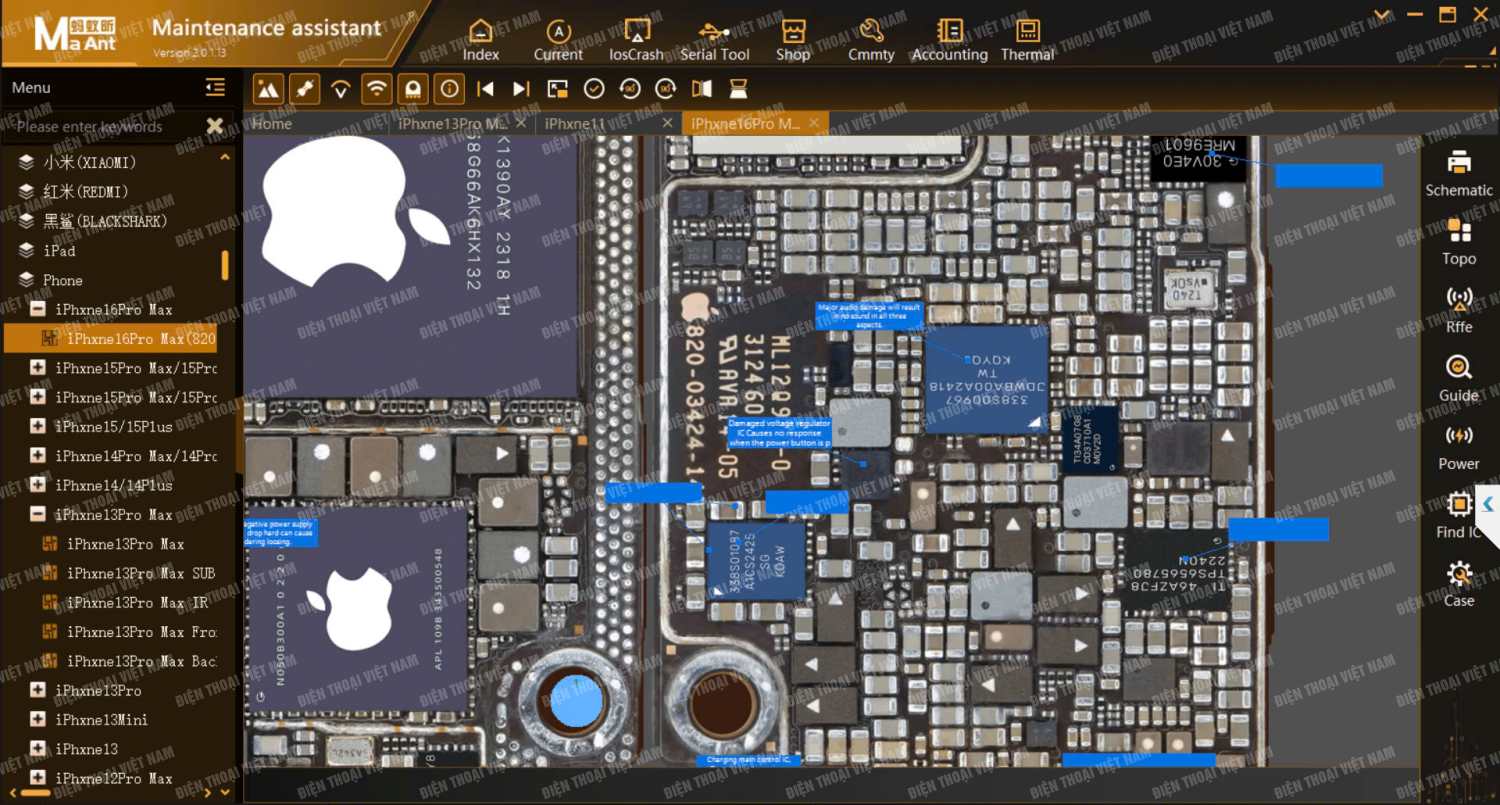
Task: Switch to the iPhxne13Pro M.. tab
Action: [452, 124]
